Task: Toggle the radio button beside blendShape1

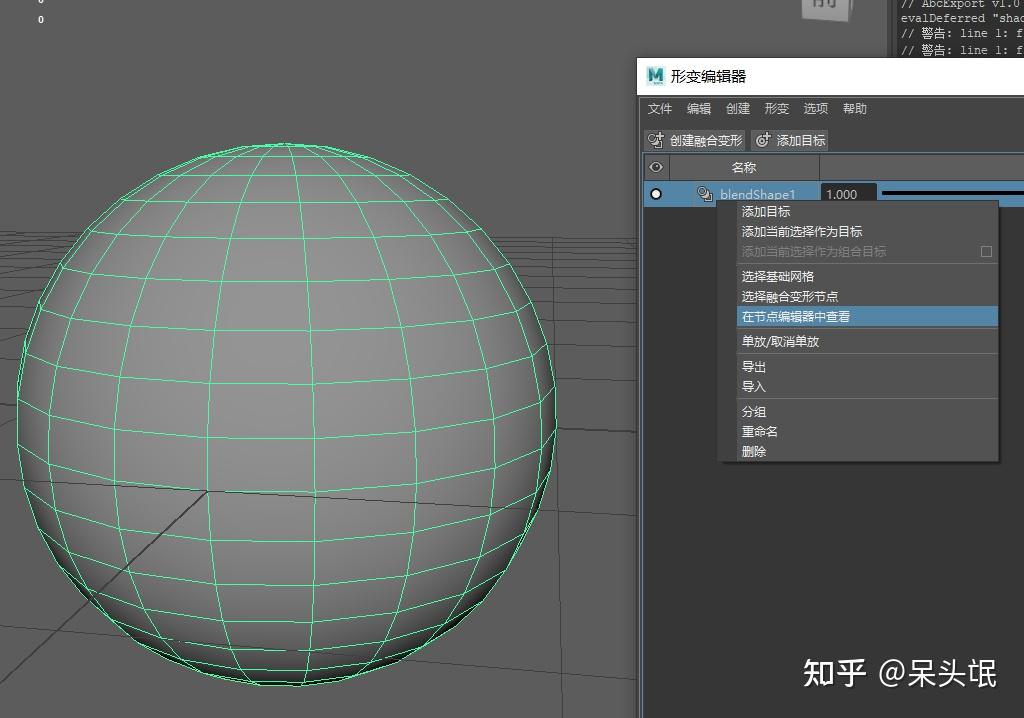Action: click(655, 194)
